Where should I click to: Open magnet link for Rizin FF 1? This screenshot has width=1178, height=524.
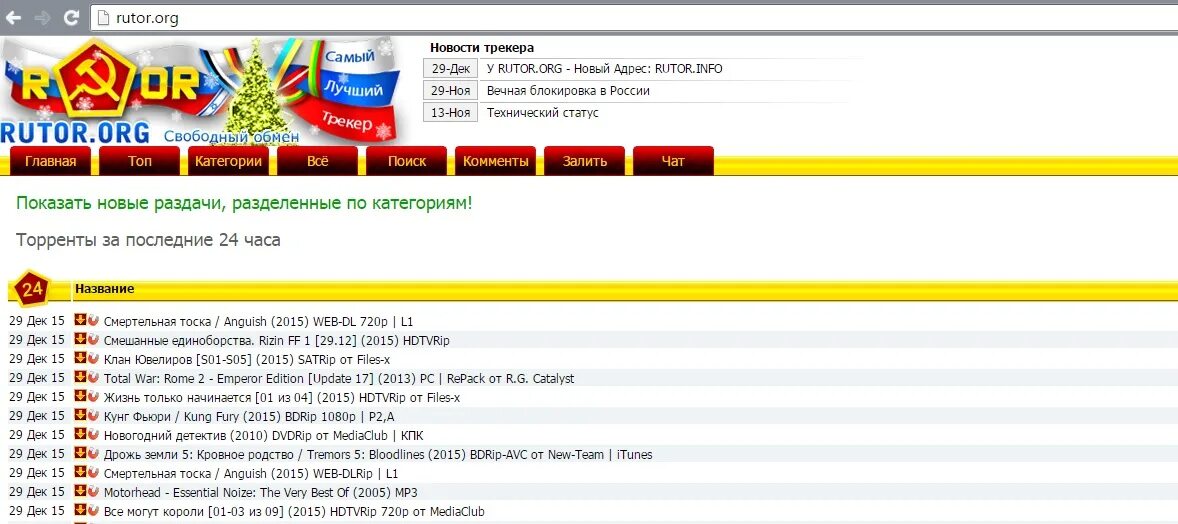(93, 339)
